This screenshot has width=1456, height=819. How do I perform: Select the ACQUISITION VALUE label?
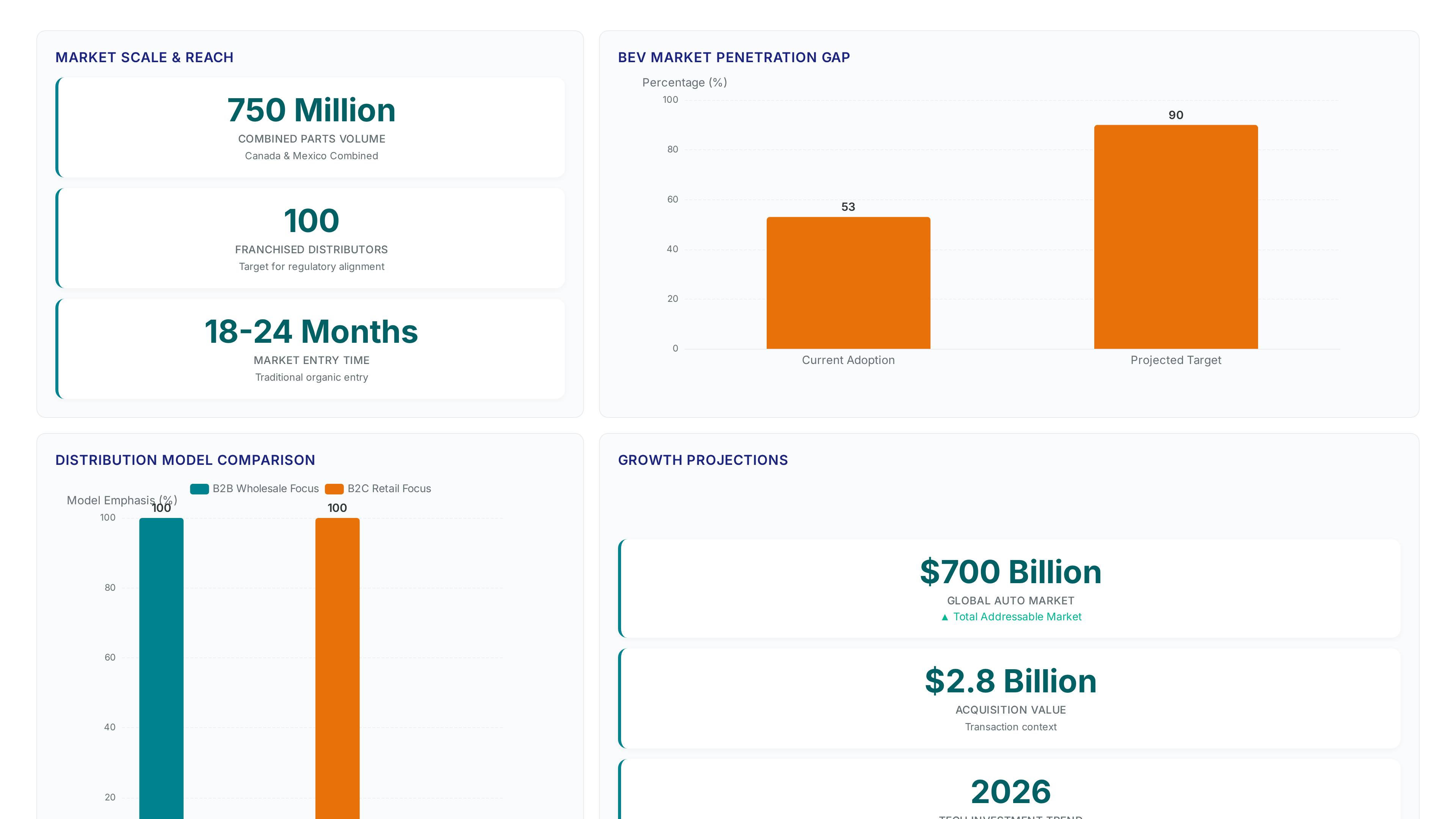coord(1010,710)
